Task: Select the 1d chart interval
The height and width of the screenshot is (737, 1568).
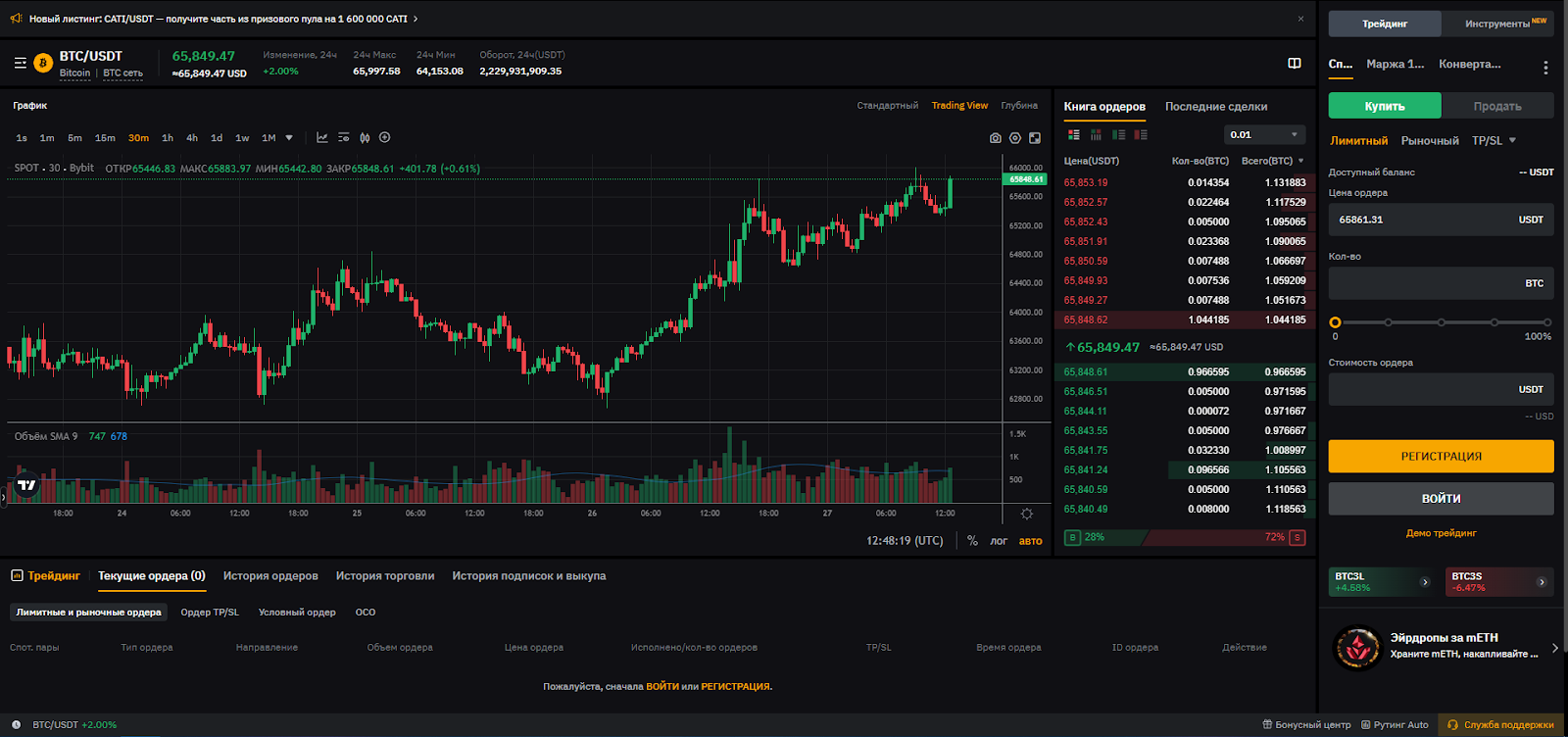Action: pos(217,138)
